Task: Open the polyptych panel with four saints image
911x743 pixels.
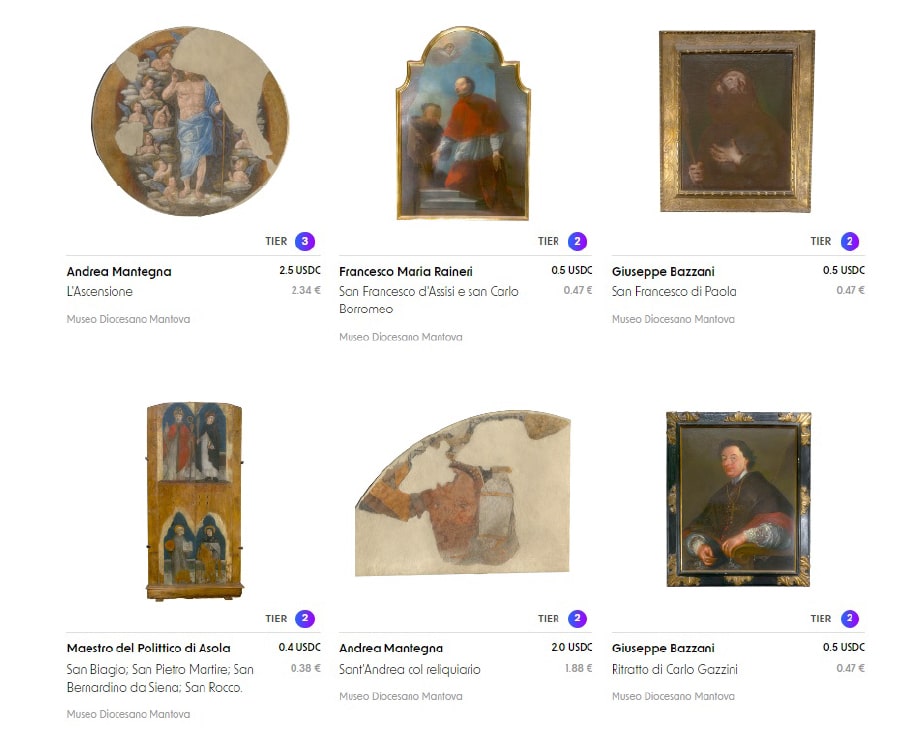Action: (x=194, y=501)
